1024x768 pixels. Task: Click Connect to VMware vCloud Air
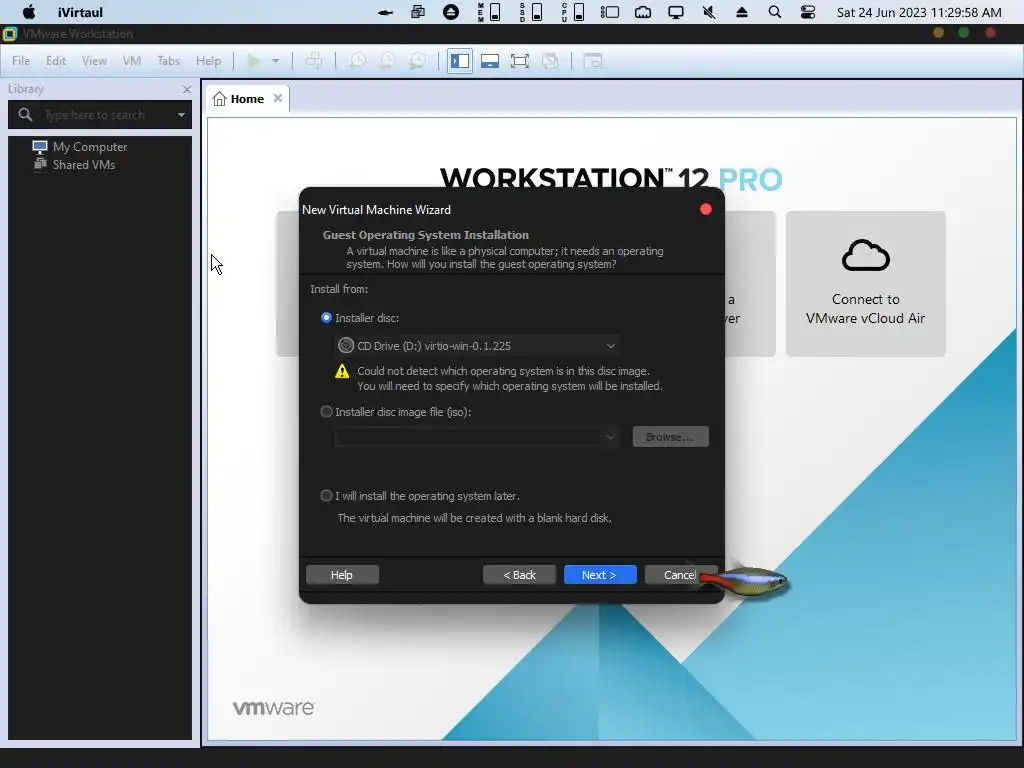point(865,283)
